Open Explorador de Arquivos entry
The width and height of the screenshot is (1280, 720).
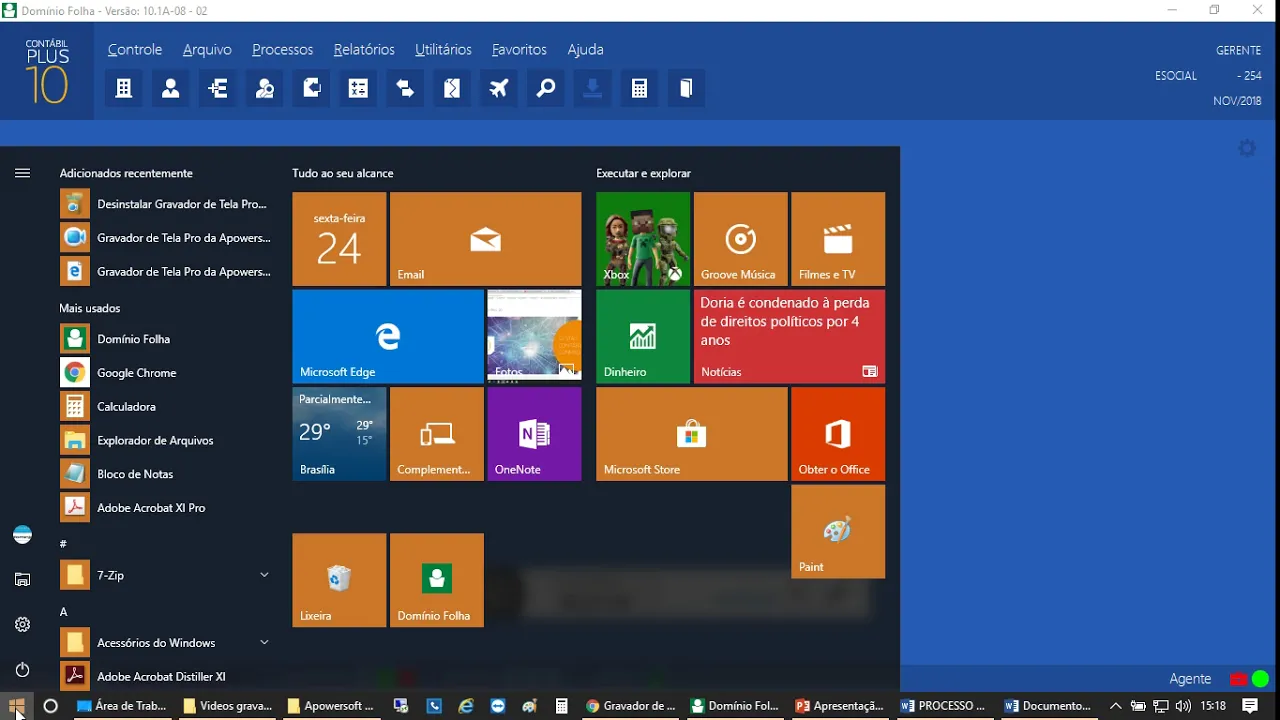pos(165,440)
